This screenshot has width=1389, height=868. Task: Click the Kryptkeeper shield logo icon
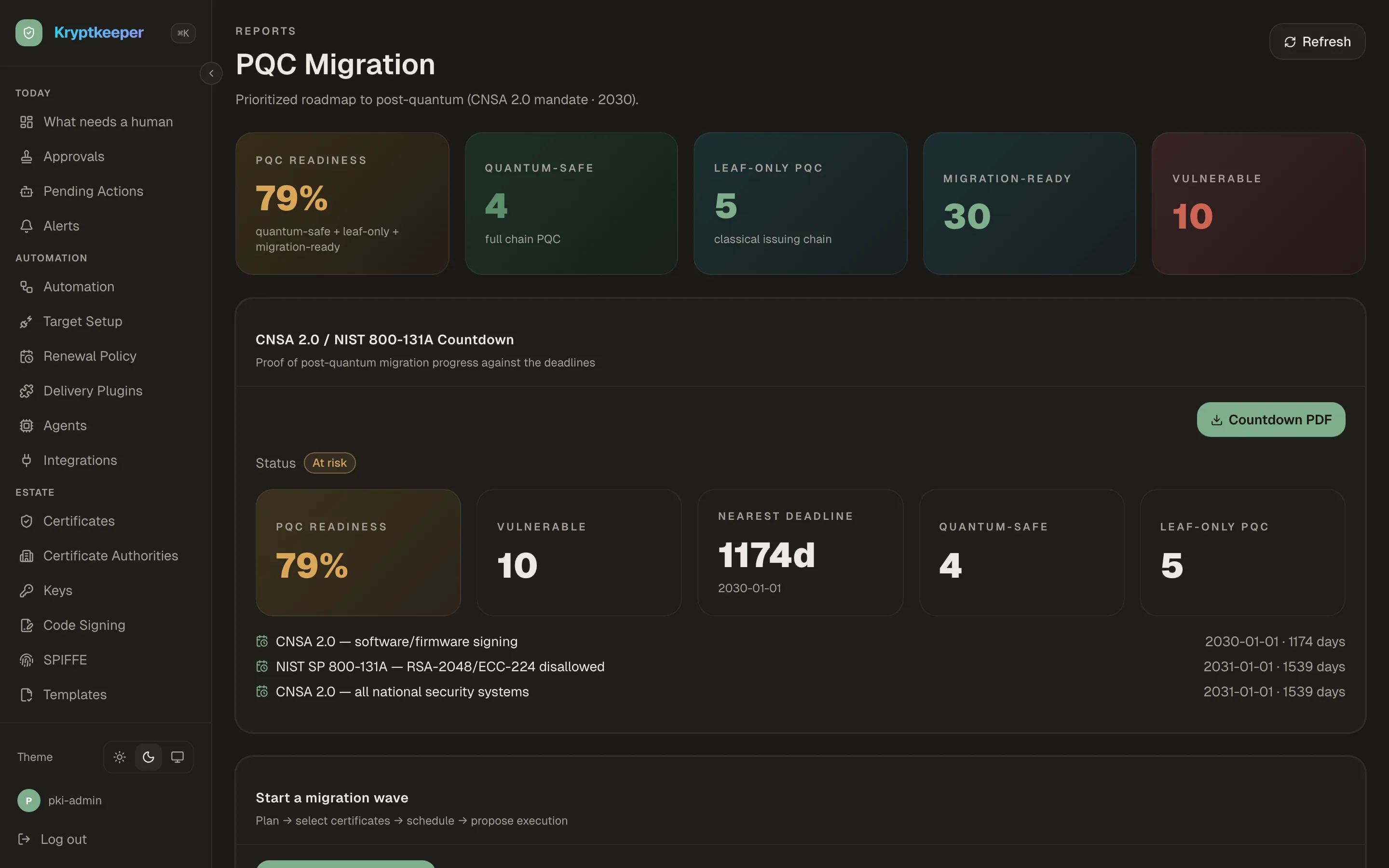pos(29,33)
